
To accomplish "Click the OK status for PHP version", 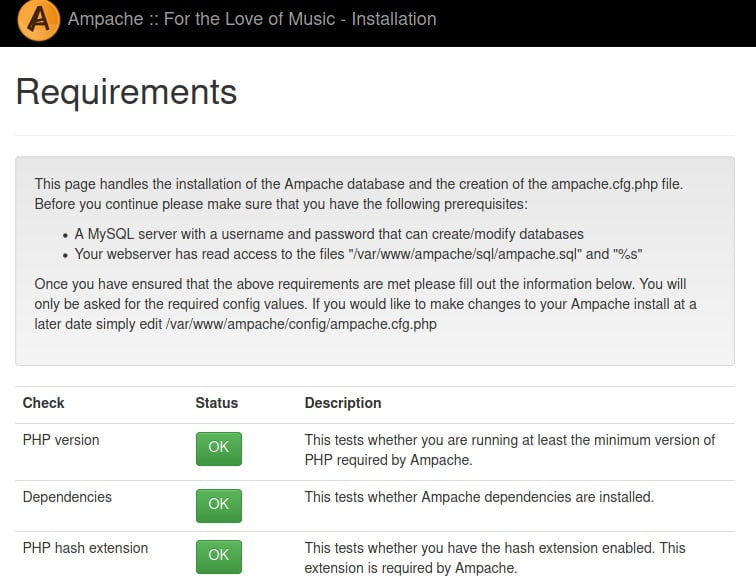I will (218, 448).
